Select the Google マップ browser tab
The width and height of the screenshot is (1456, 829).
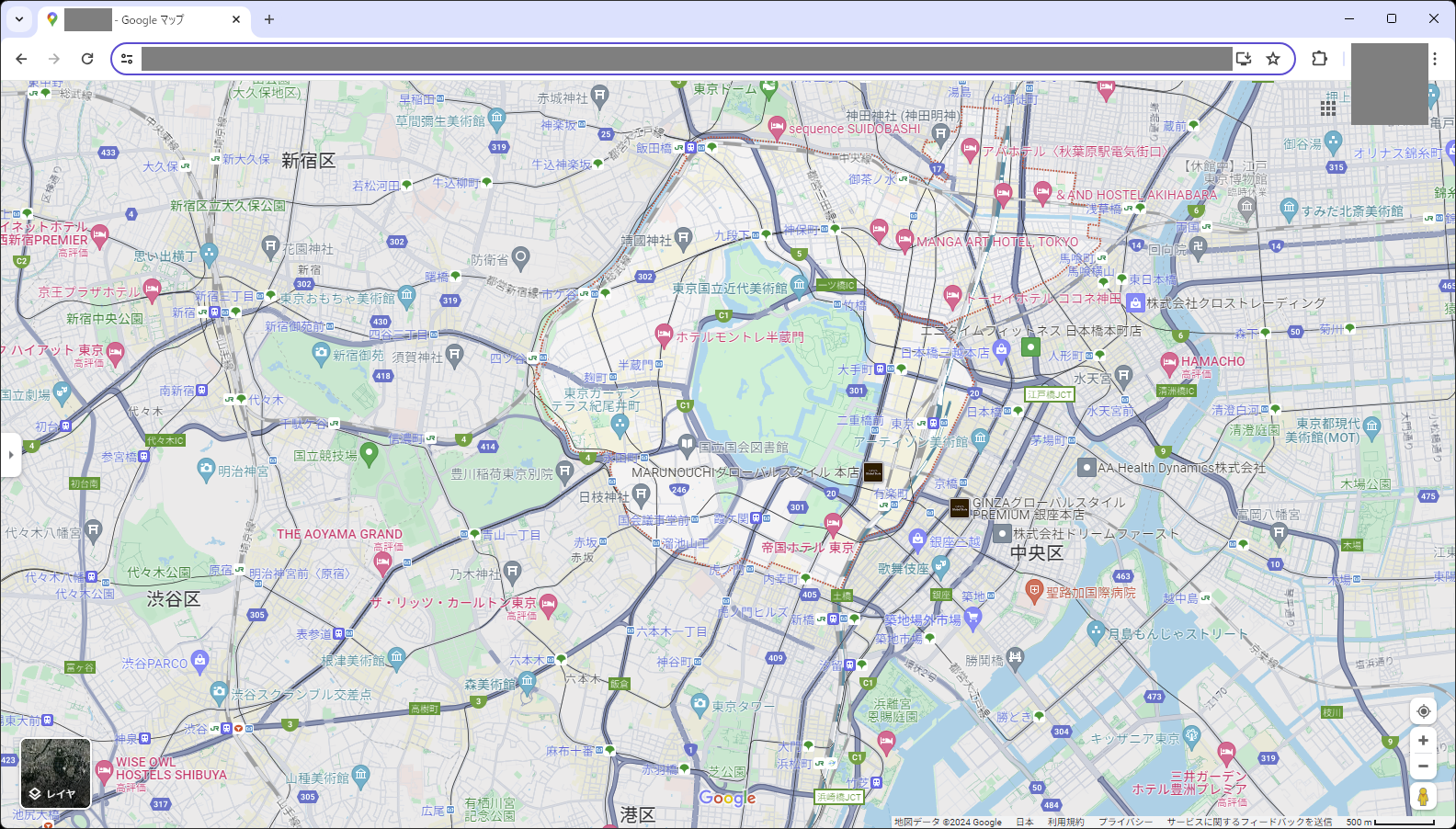(x=142, y=19)
